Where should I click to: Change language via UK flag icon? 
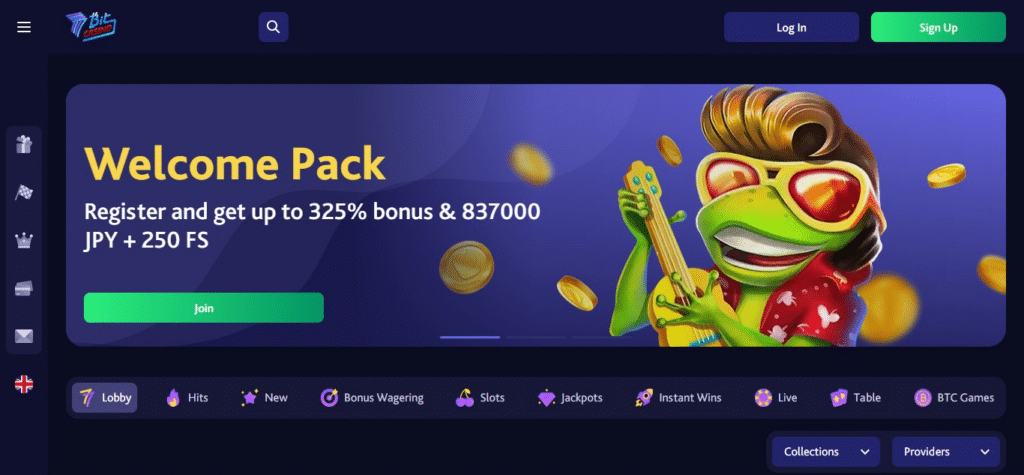click(x=24, y=384)
